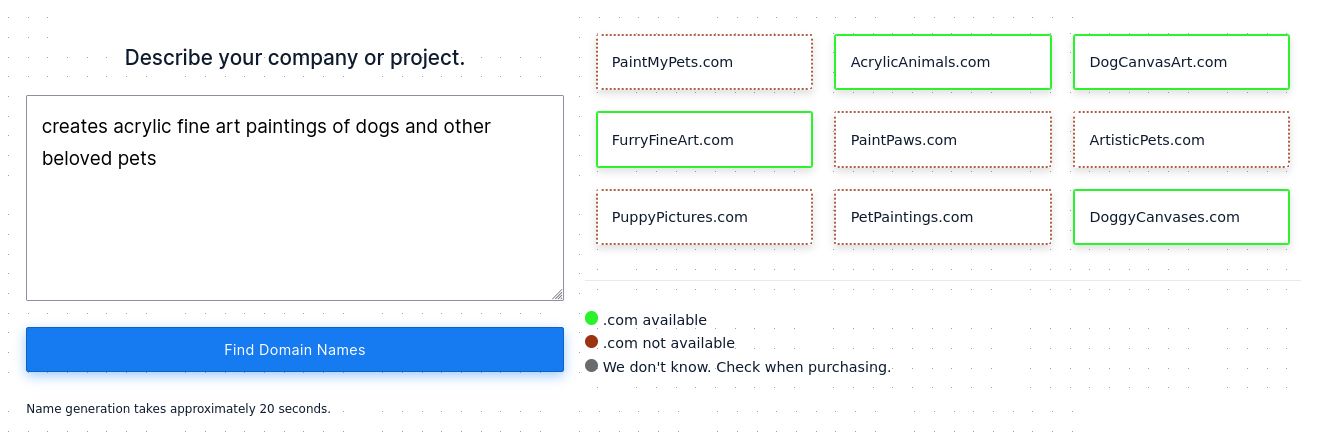This screenshot has height=440, width=1321.
Task: Click the red .com not available dot
Action: click(x=592, y=342)
